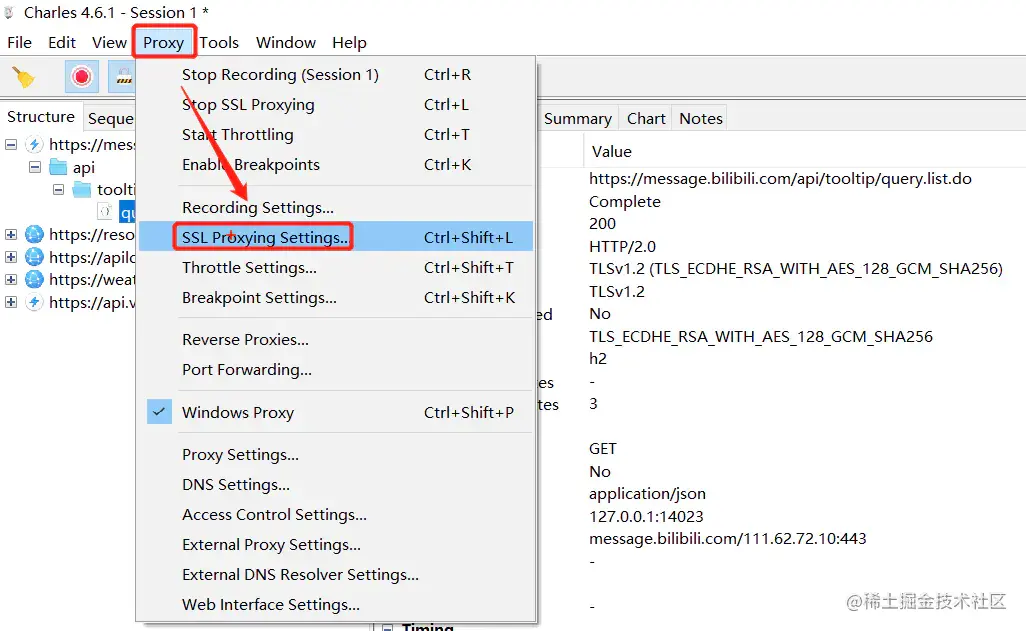The image size is (1026, 631).
Task: Click the red record button in toolbar
Action: [x=82, y=77]
